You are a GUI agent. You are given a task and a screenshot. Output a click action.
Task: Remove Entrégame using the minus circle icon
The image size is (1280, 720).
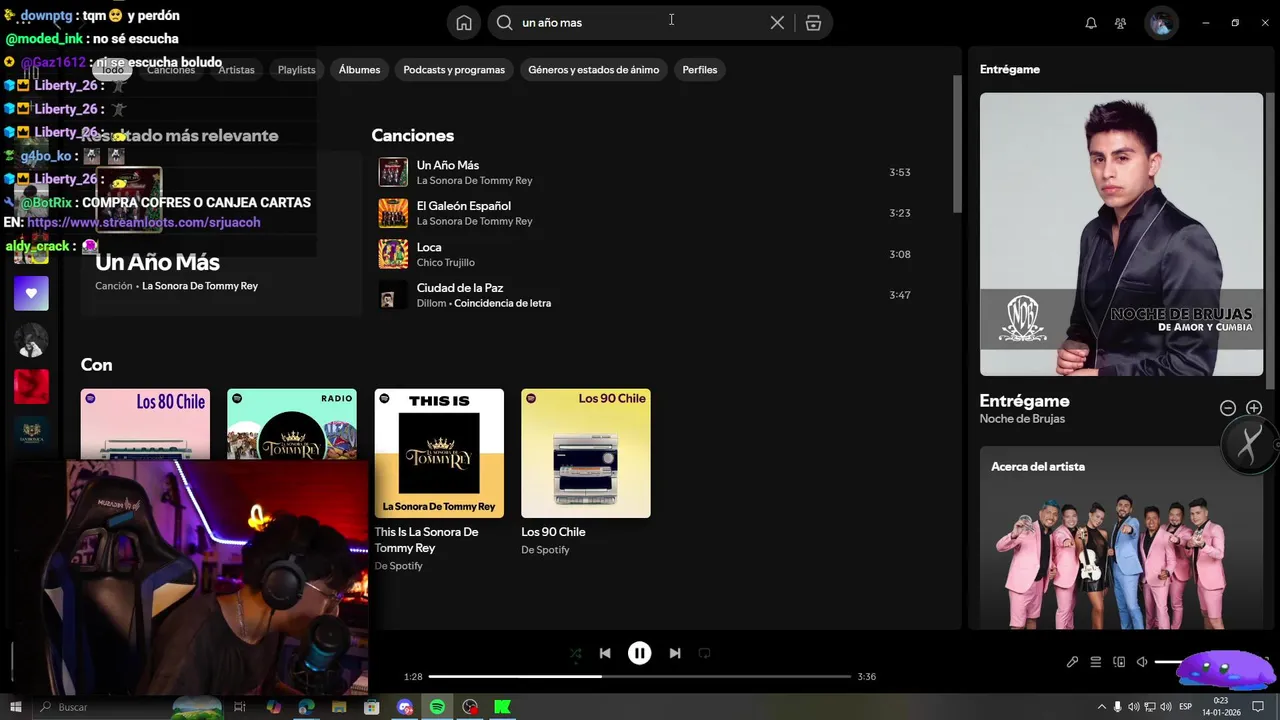pyautogui.click(x=1228, y=408)
